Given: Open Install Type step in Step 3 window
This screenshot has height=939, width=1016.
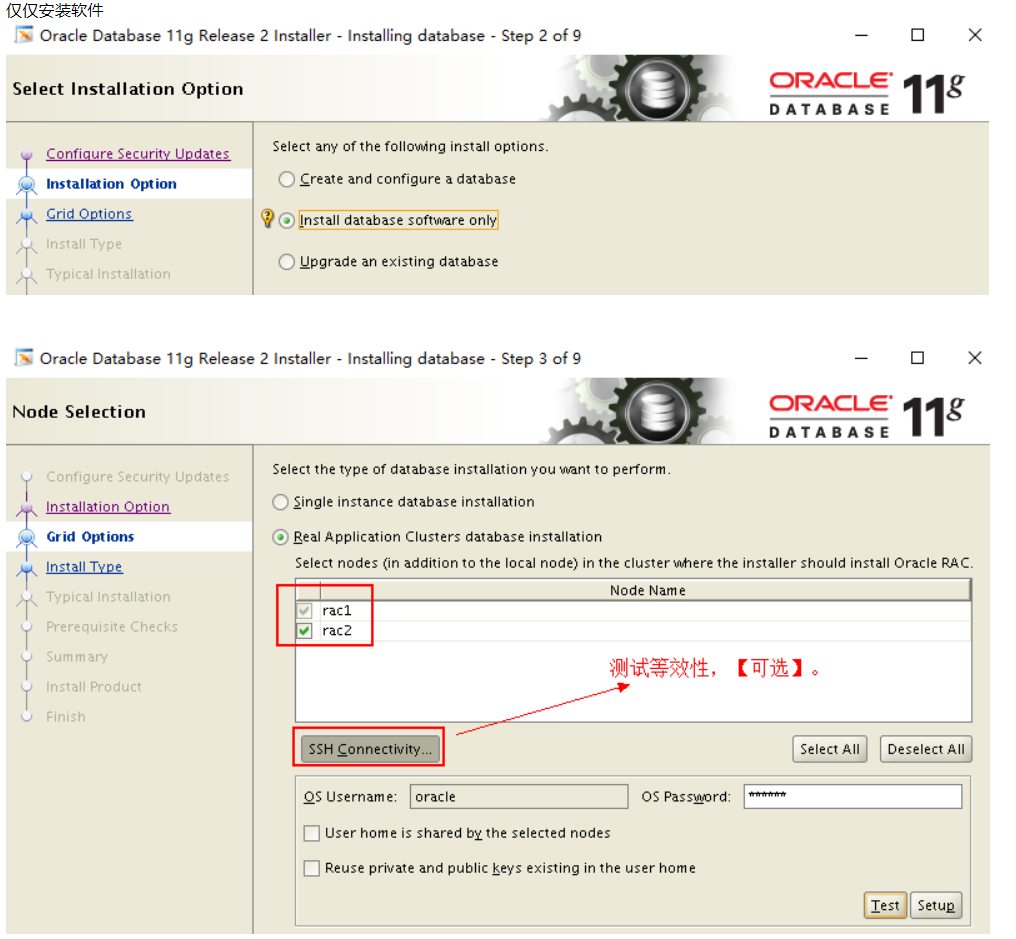Looking at the screenshot, I should coord(84,567).
